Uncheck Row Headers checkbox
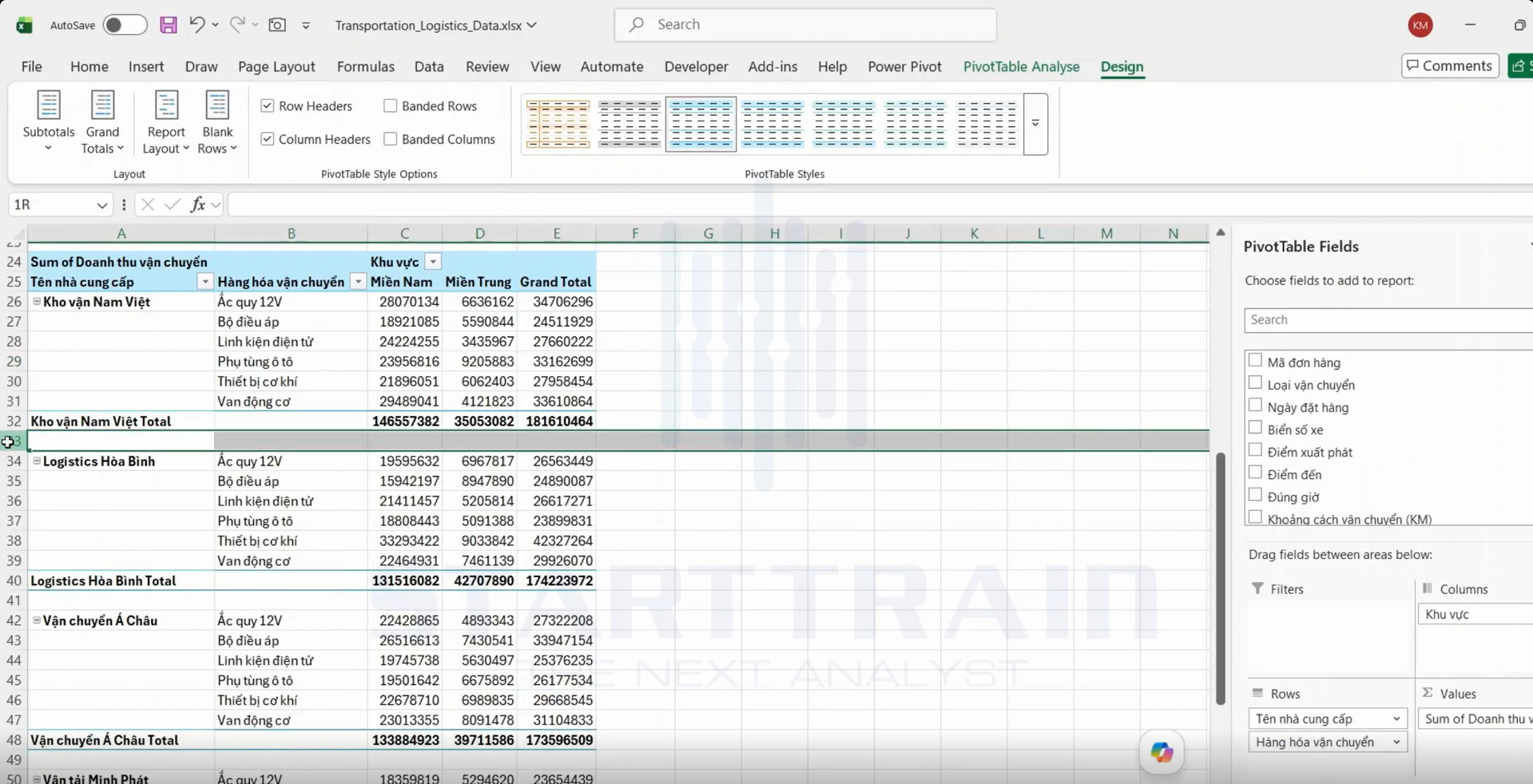The width and height of the screenshot is (1533, 784). click(268, 105)
